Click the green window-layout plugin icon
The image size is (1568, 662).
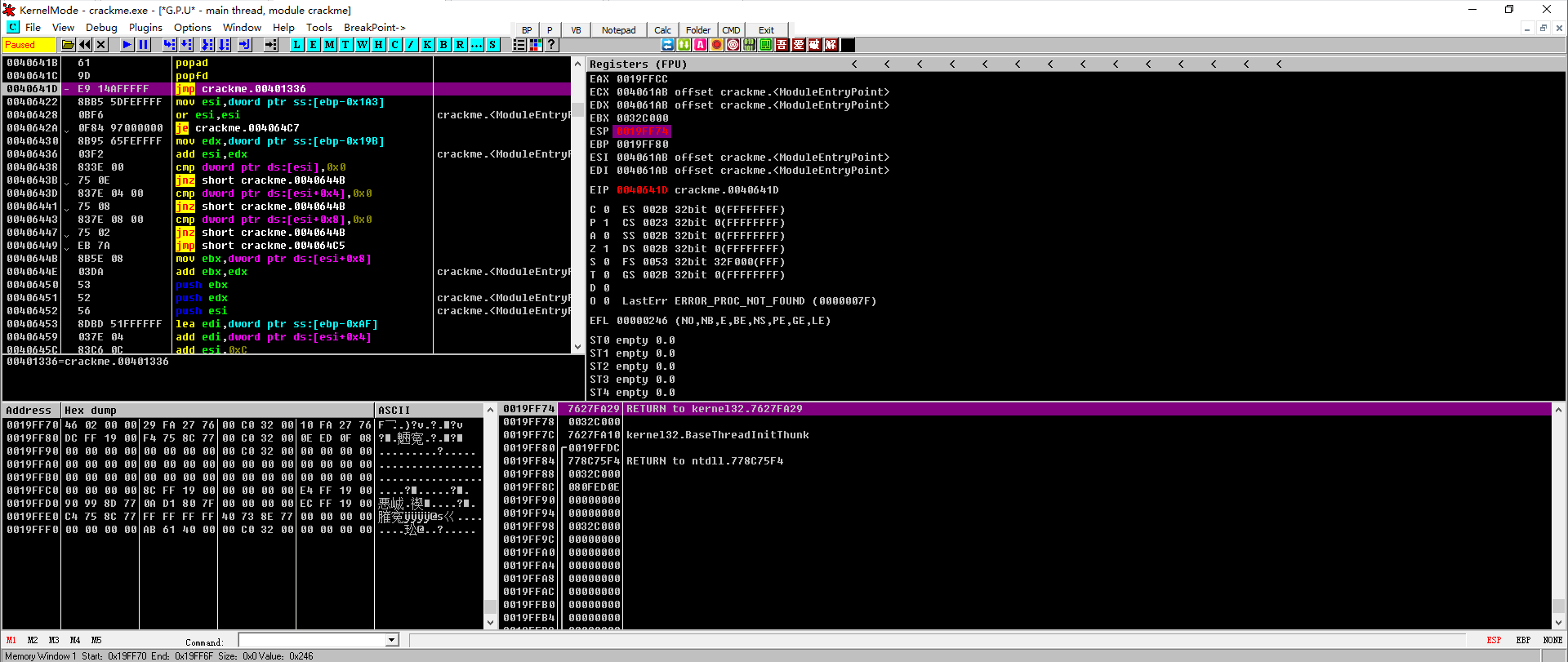pyautogui.click(x=766, y=45)
